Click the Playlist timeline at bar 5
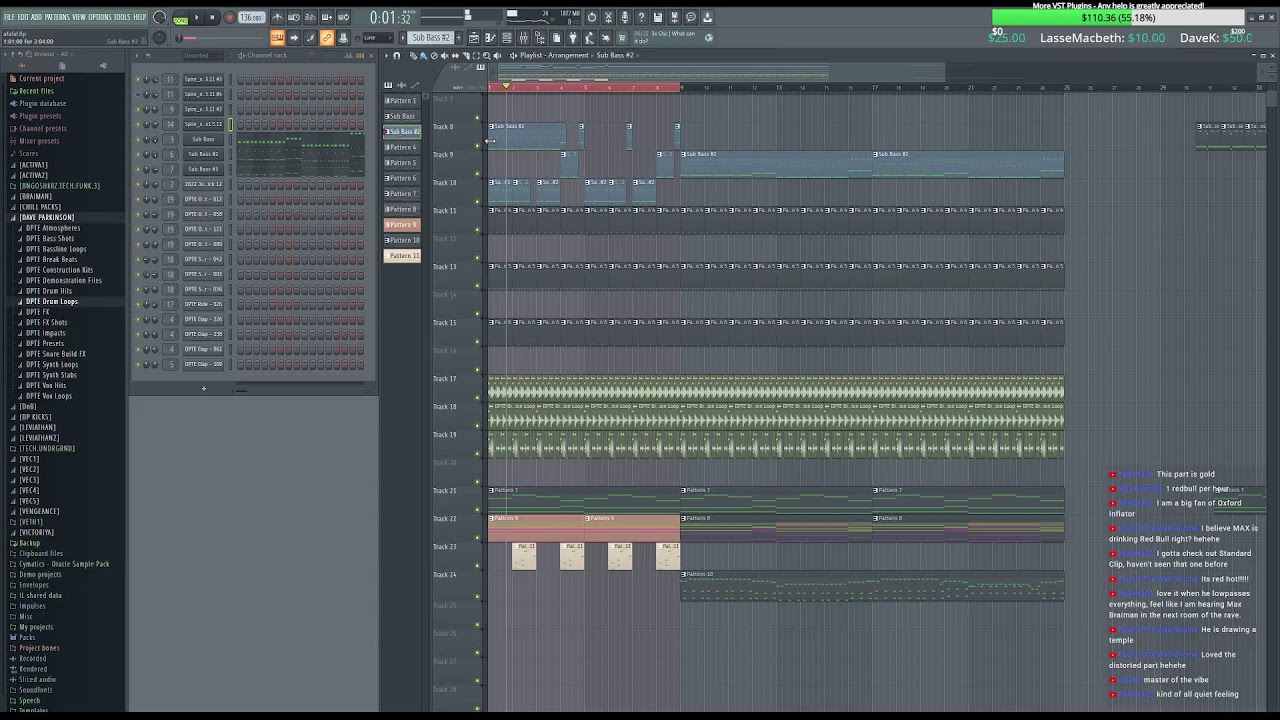The height and width of the screenshot is (720, 1280). 585,88
